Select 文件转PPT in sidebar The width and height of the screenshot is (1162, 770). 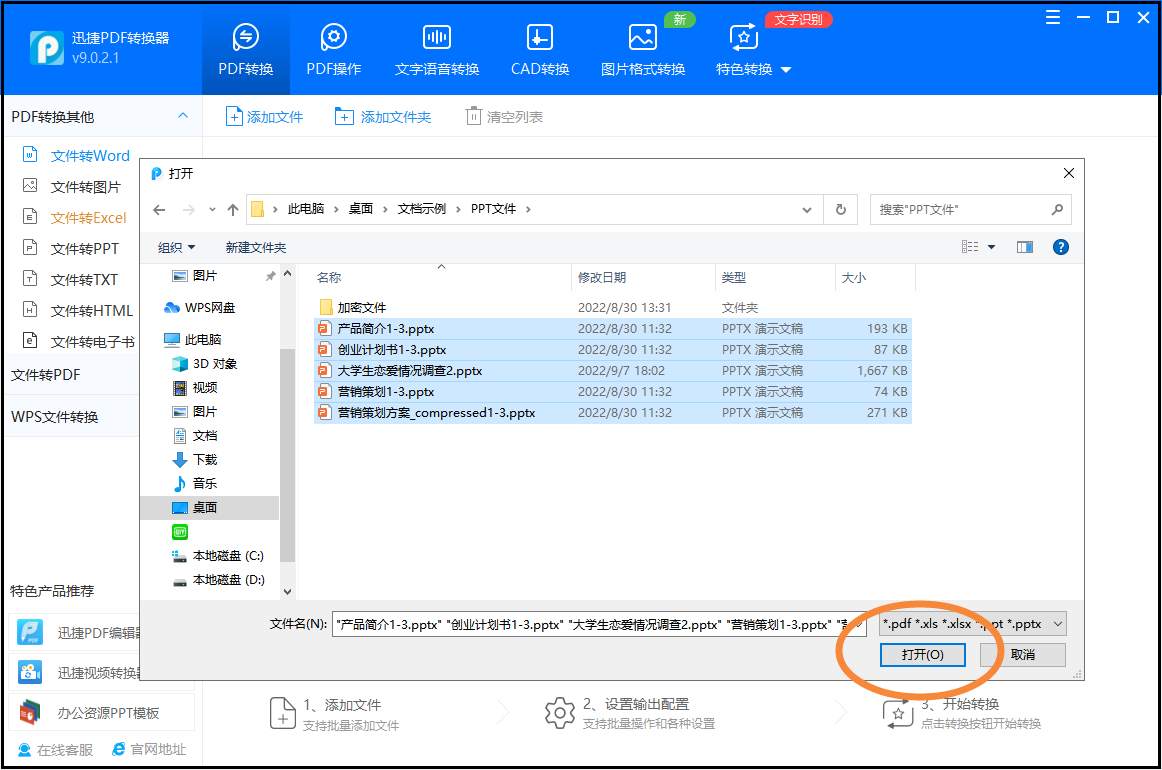coord(71,249)
